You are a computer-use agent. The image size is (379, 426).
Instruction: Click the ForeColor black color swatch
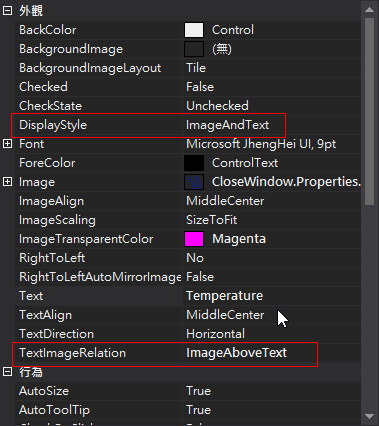click(x=194, y=163)
